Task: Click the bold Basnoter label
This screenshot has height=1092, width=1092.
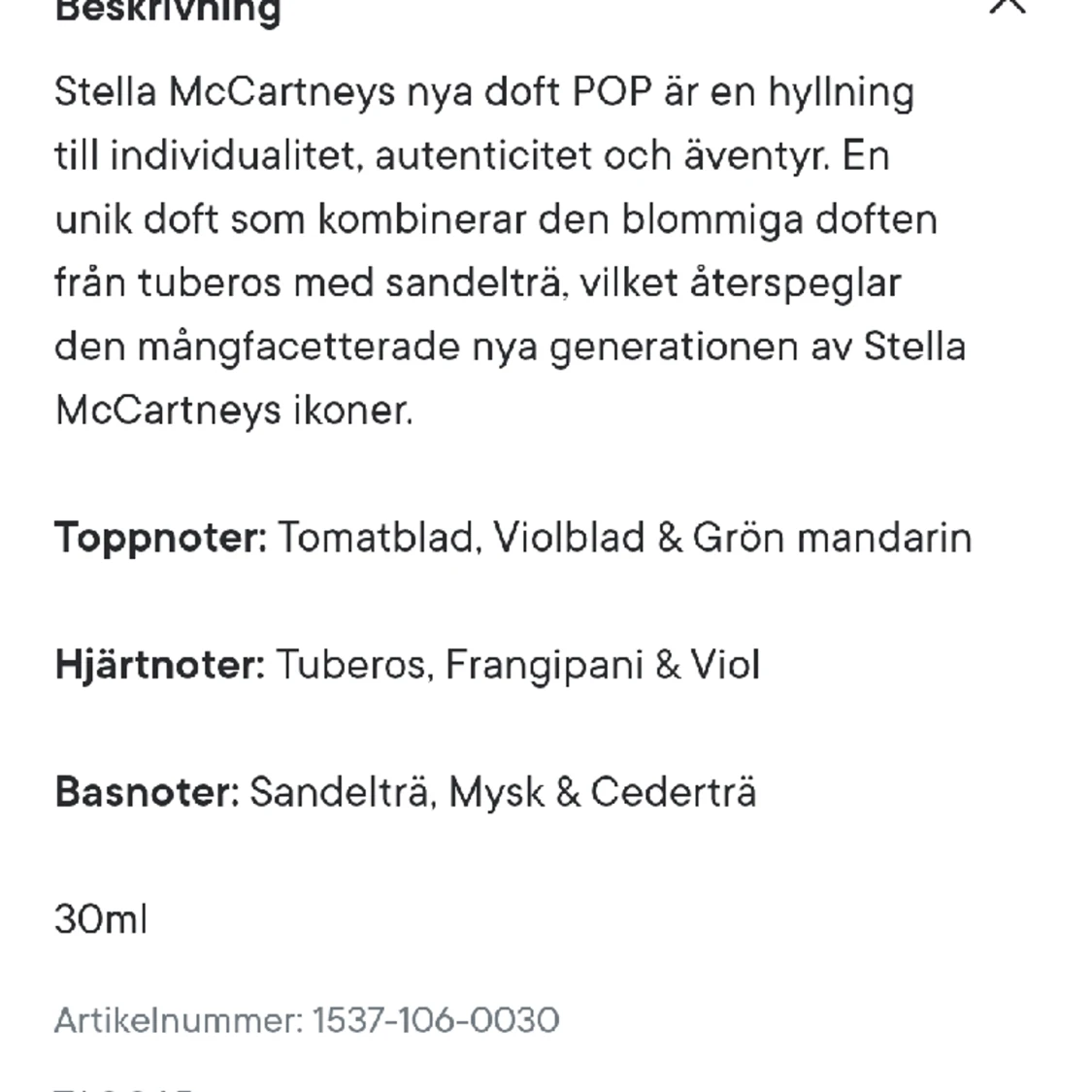Action: [147, 792]
